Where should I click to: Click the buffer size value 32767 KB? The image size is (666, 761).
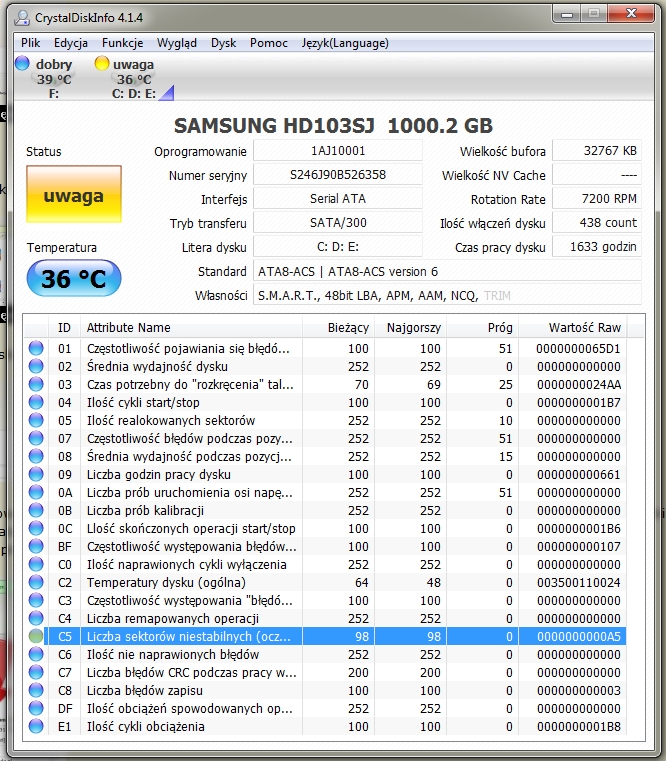coord(597,150)
